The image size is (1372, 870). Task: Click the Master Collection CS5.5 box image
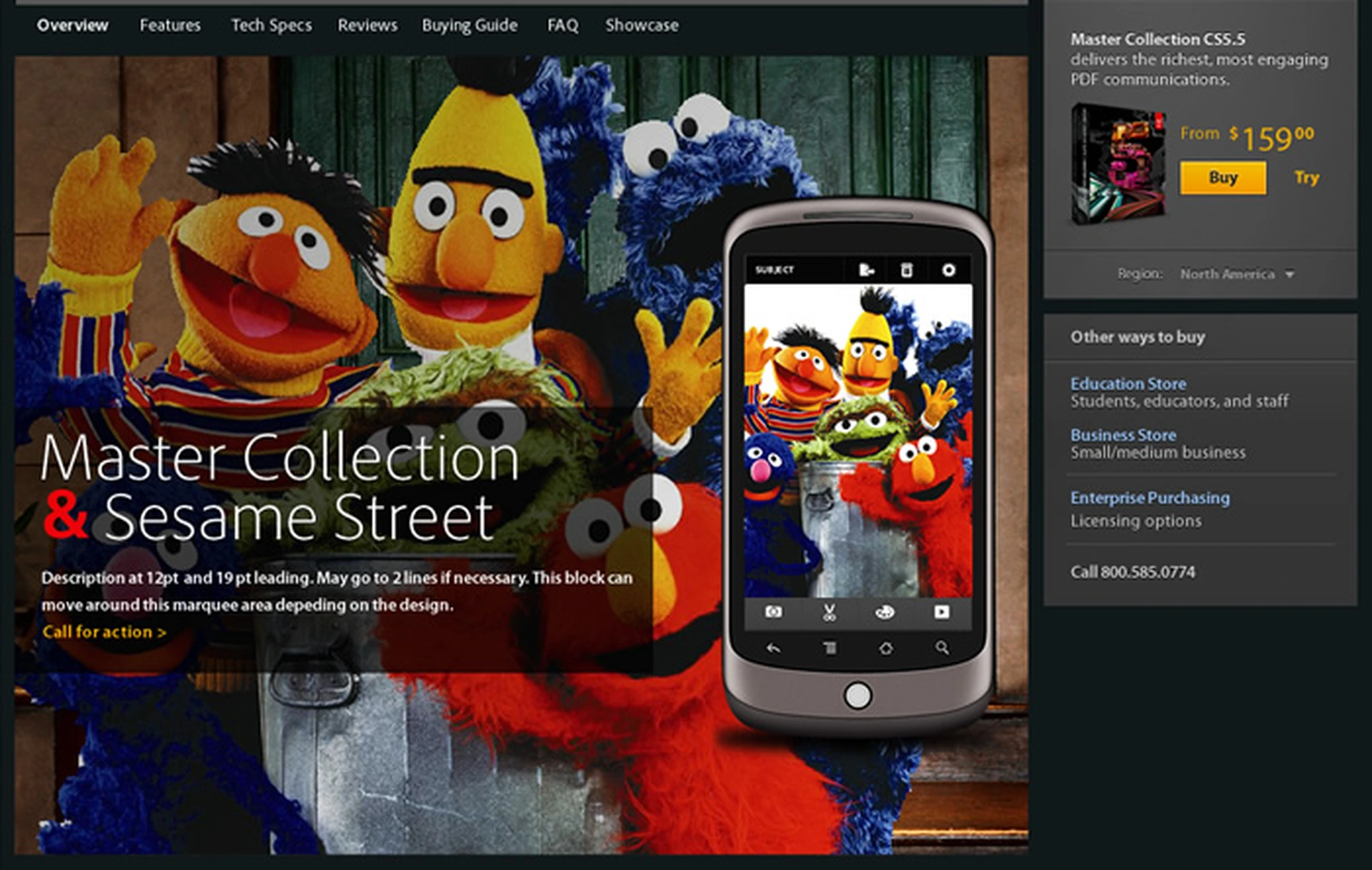[x=1118, y=164]
